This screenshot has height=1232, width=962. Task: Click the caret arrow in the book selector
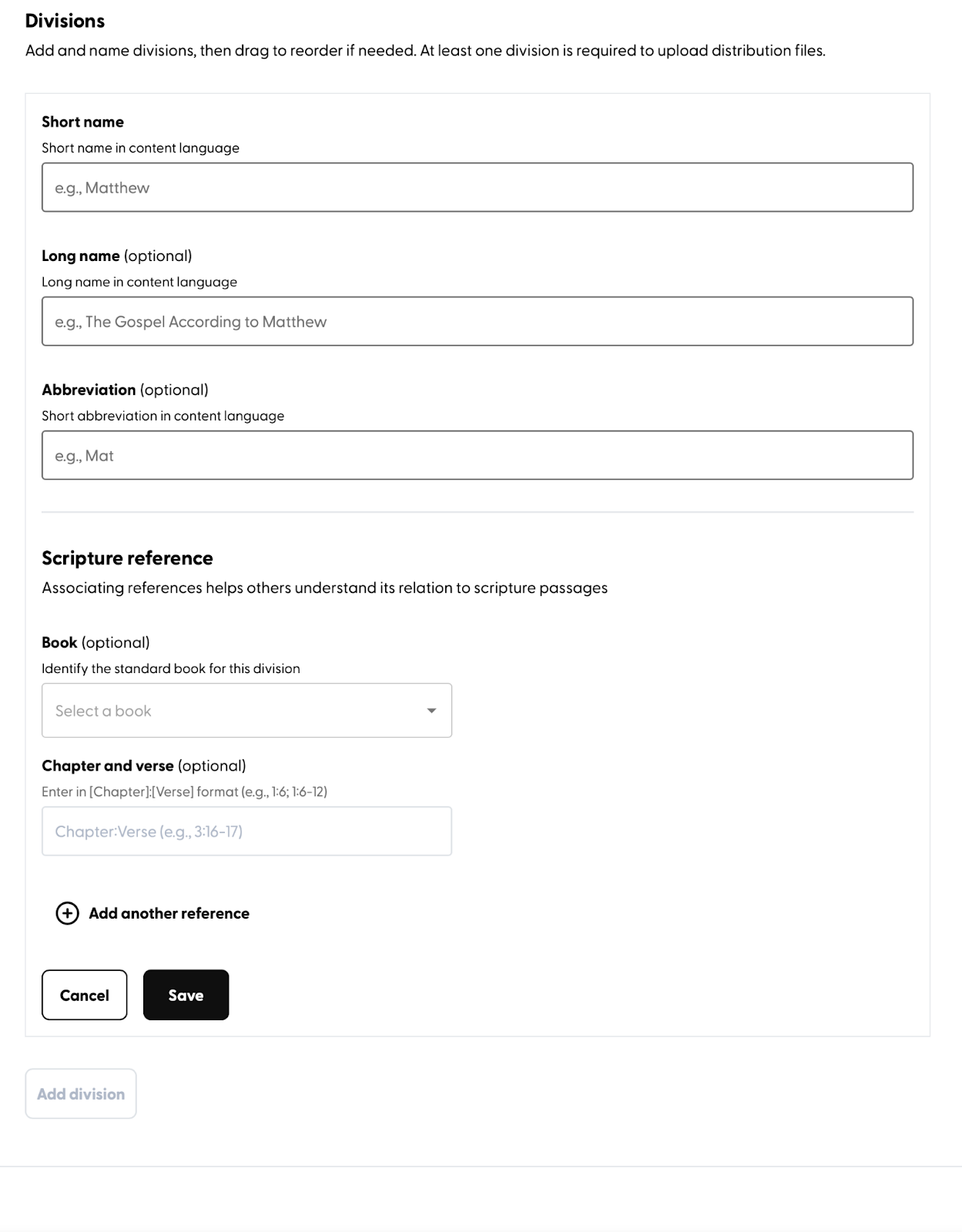pos(431,711)
